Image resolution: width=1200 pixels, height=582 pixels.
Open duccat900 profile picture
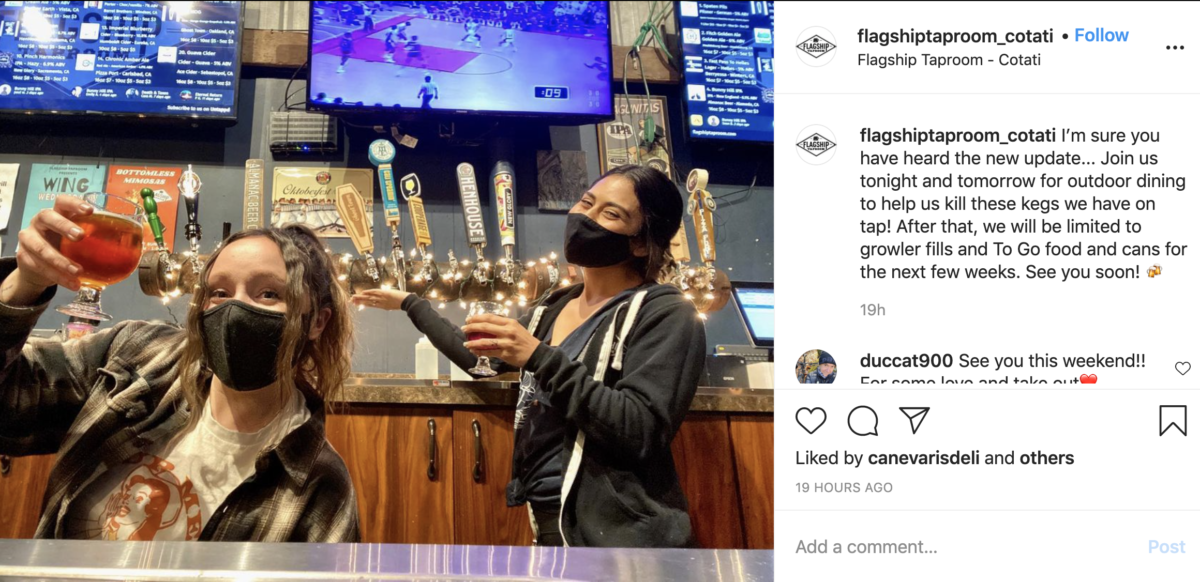(x=816, y=368)
